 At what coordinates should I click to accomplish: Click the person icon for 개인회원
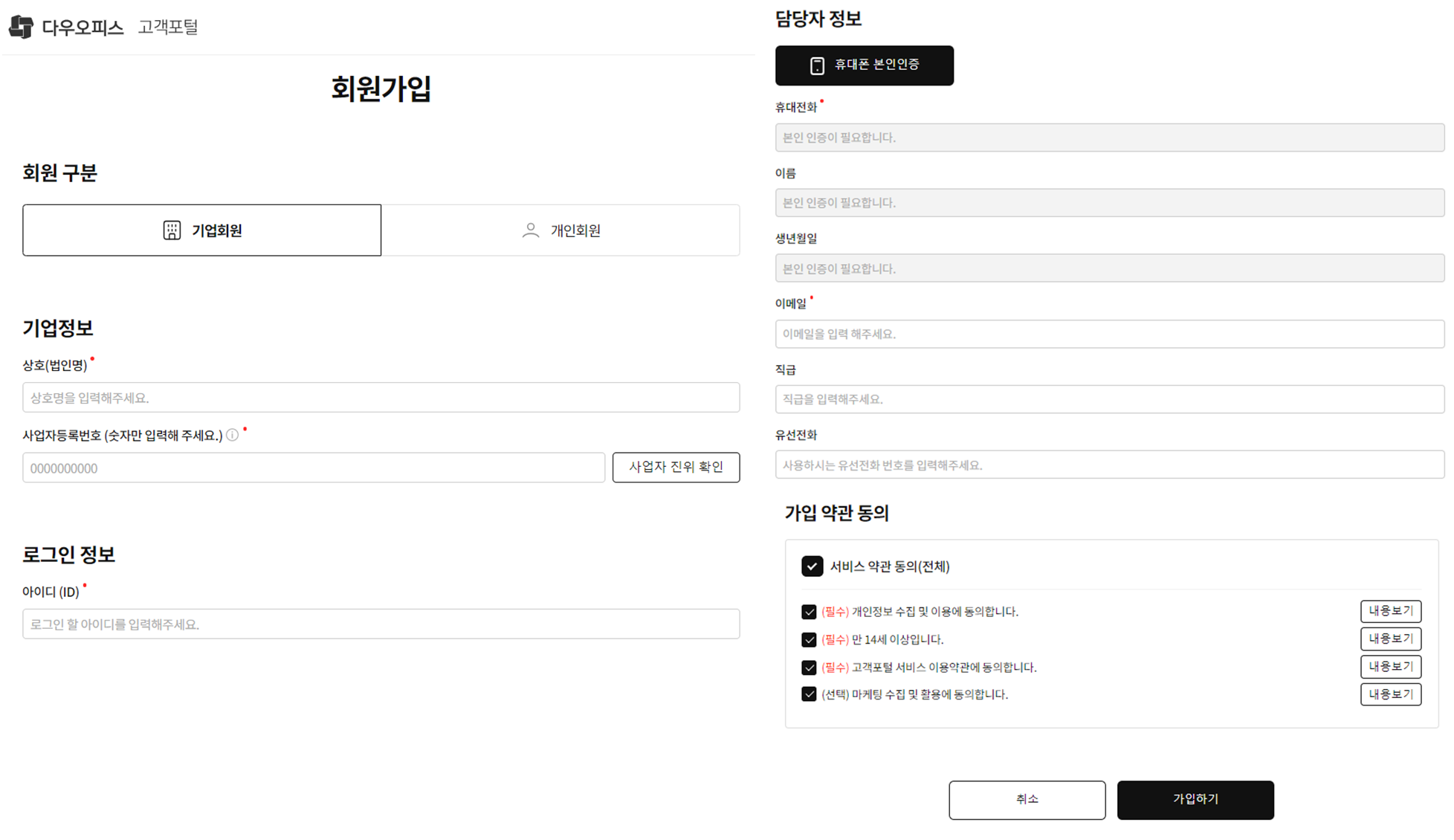(x=530, y=230)
